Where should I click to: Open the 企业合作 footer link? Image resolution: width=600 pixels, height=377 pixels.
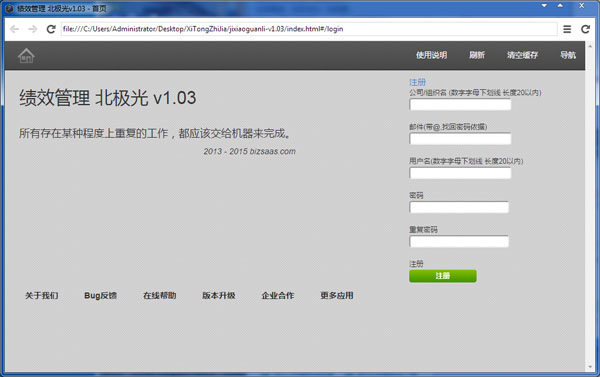[x=278, y=295]
